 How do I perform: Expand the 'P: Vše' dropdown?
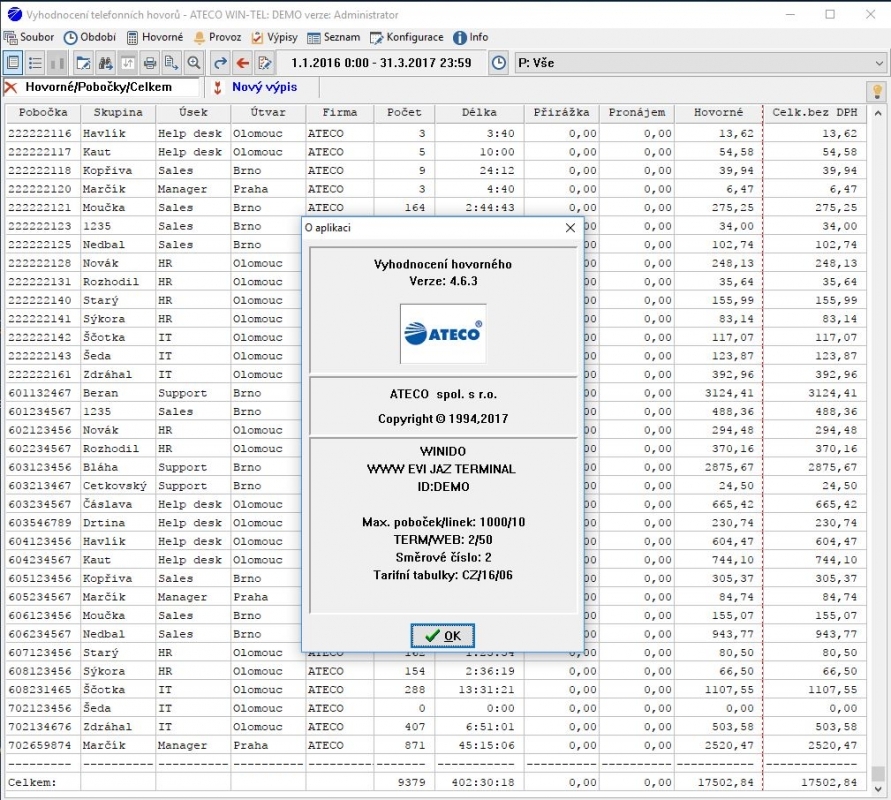click(878, 63)
